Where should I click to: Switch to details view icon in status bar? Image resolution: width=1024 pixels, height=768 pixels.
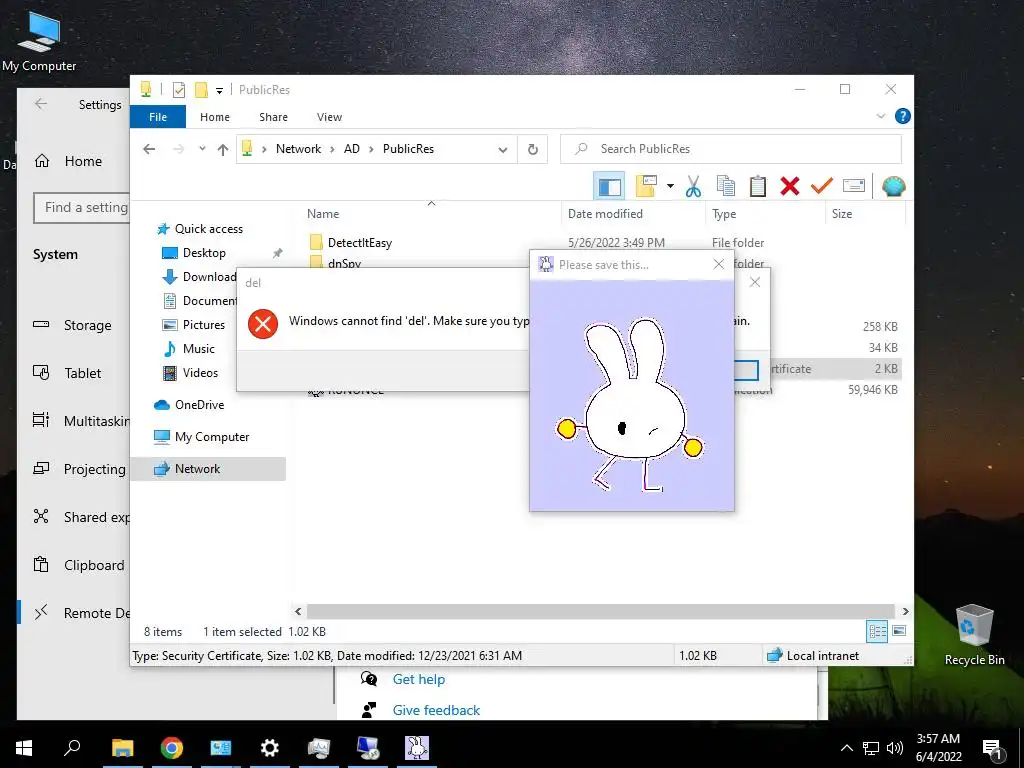coord(877,632)
